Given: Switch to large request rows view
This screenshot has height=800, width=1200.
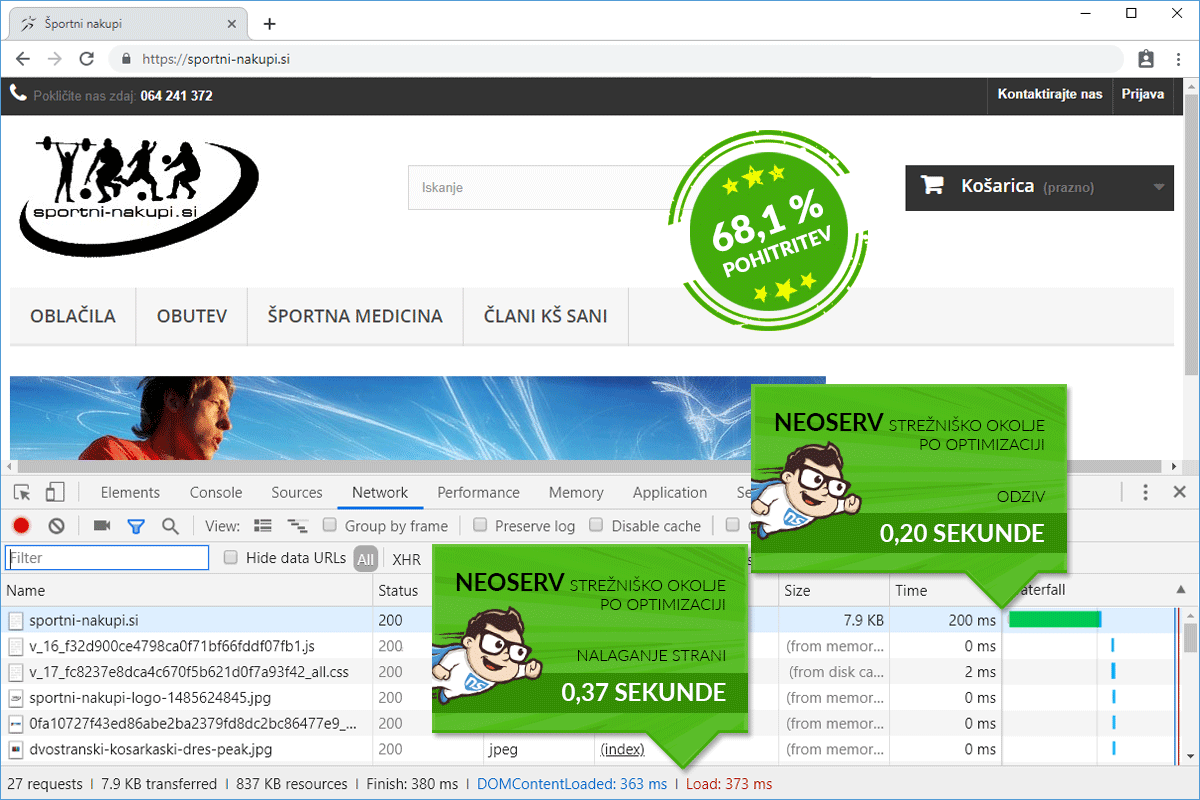Looking at the screenshot, I should pyautogui.click(x=263, y=526).
